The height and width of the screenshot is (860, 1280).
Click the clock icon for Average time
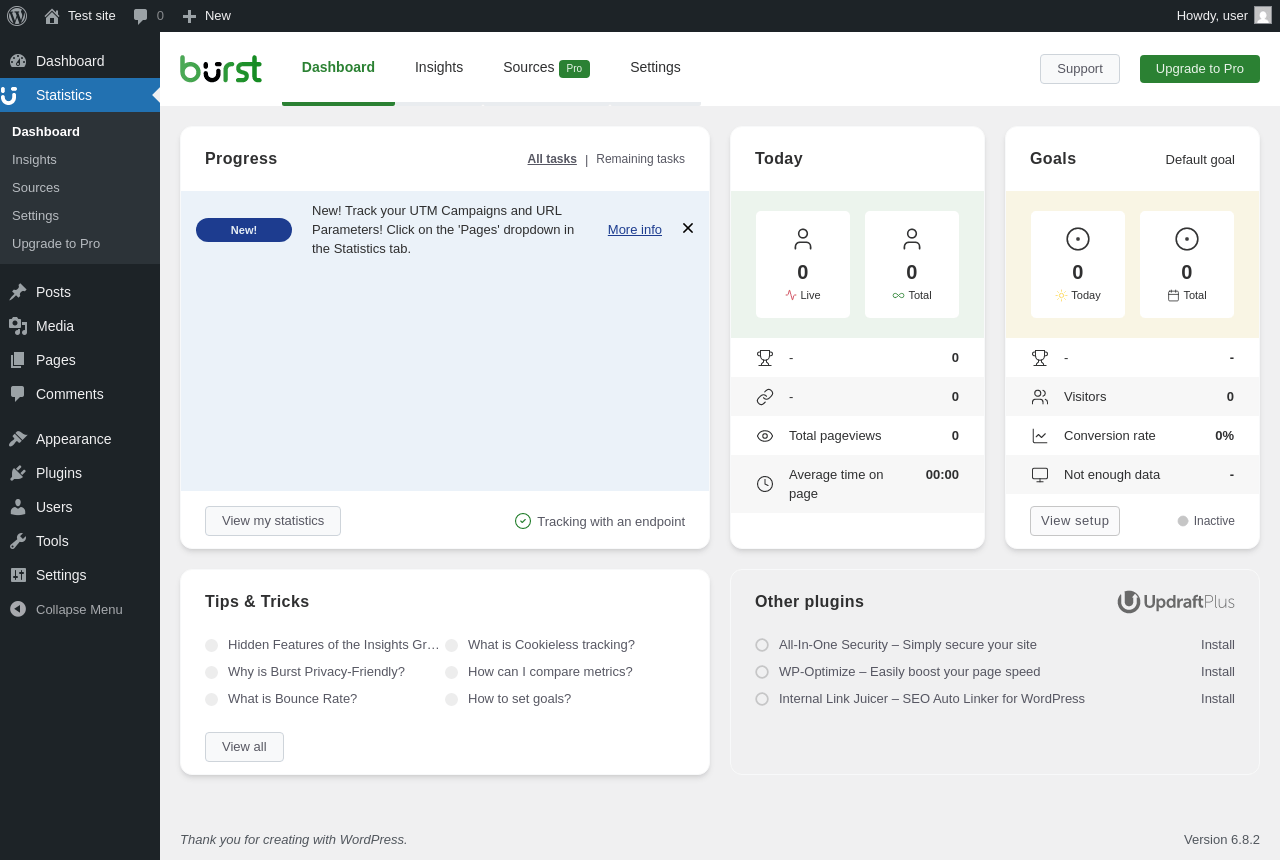pos(765,484)
